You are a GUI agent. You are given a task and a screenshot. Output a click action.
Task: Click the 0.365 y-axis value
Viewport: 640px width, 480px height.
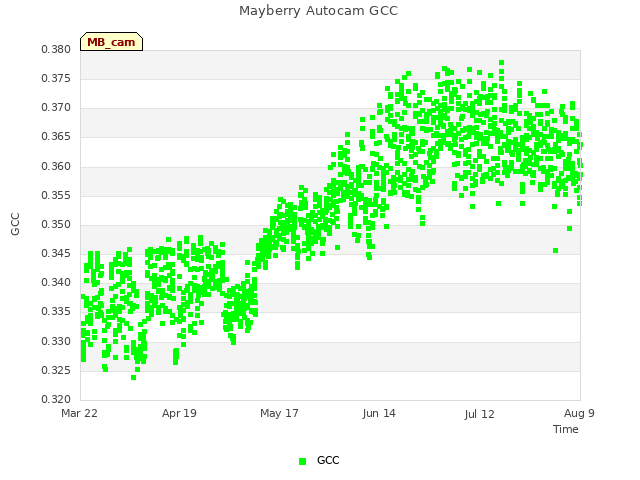click(x=56, y=137)
